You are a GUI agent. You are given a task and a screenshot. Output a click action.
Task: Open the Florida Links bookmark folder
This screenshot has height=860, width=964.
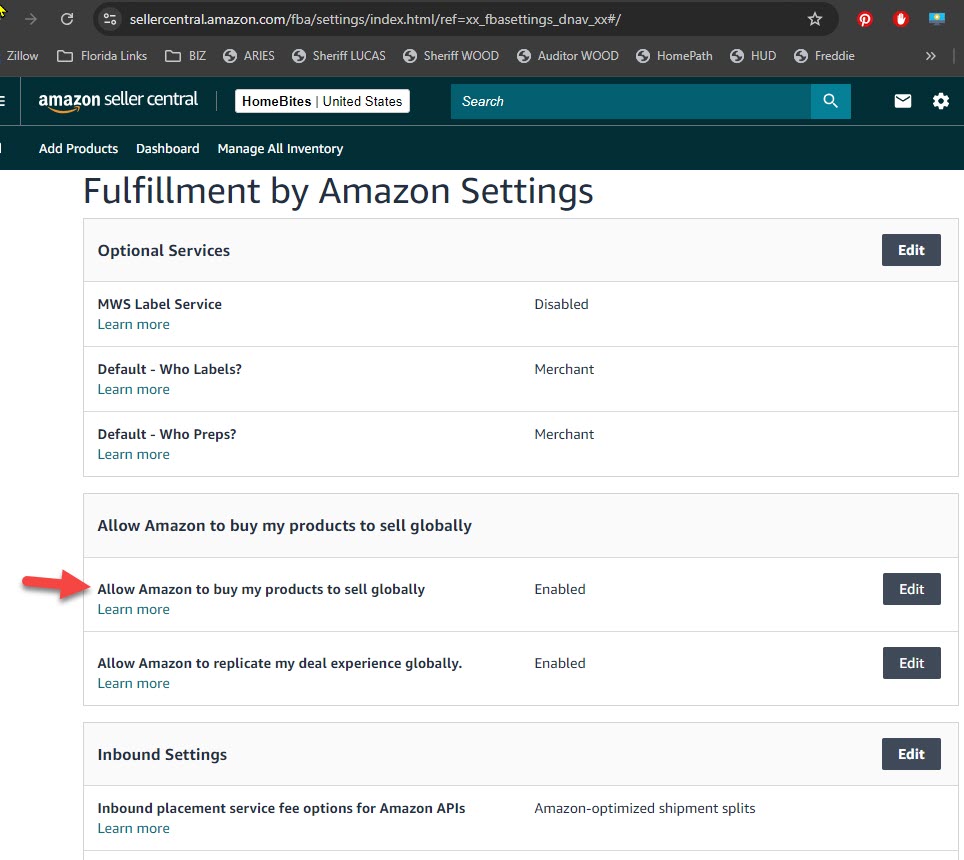click(102, 56)
